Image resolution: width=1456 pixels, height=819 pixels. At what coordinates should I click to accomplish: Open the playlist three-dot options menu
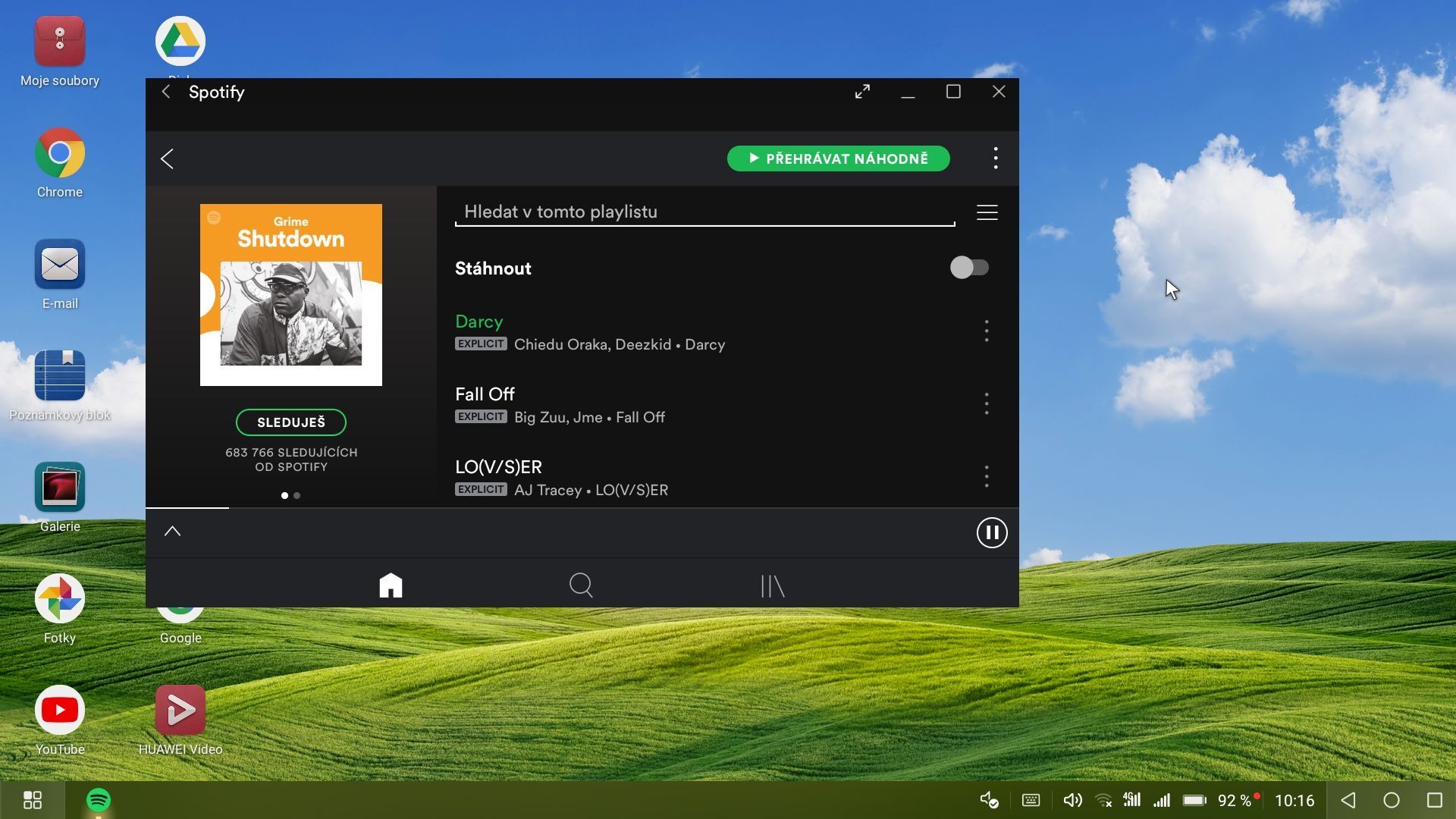[x=995, y=158]
